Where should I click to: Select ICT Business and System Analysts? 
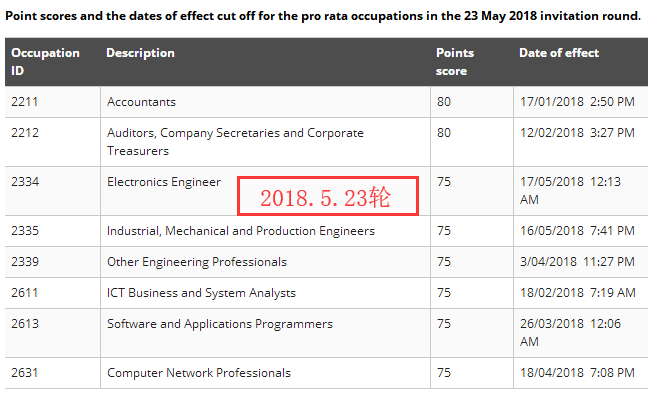pyautogui.click(x=201, y=293)
